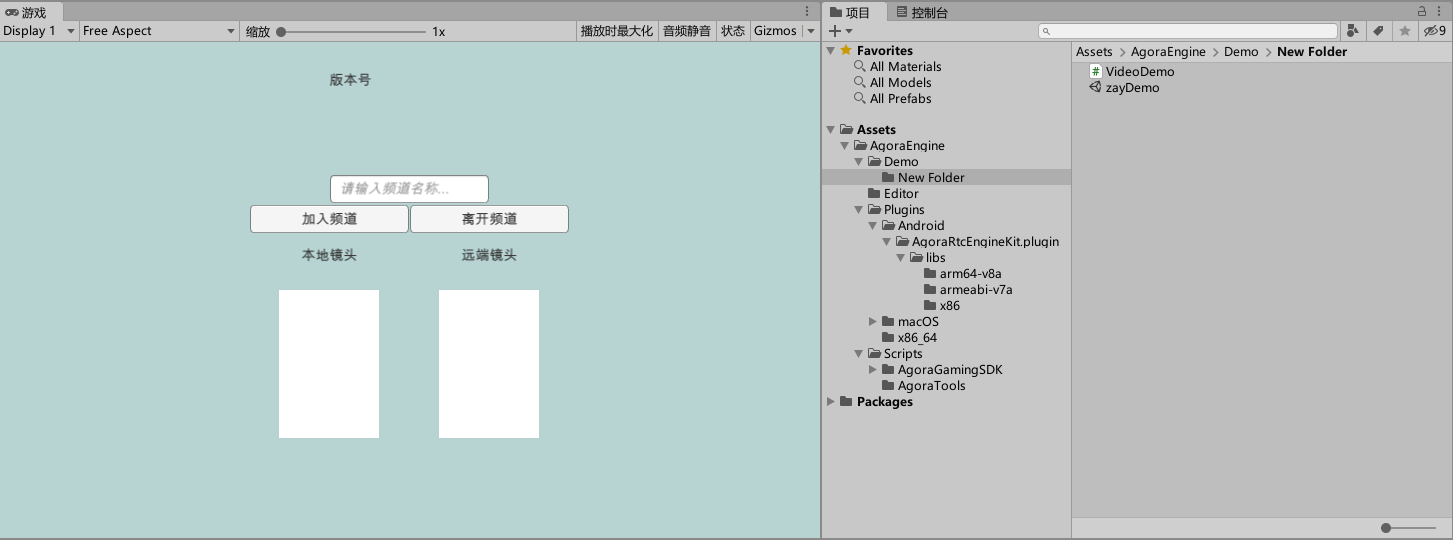This screenshot has width=1453, height=540.
Task: Collapse the Demo folder
Action: click(858, 161)
